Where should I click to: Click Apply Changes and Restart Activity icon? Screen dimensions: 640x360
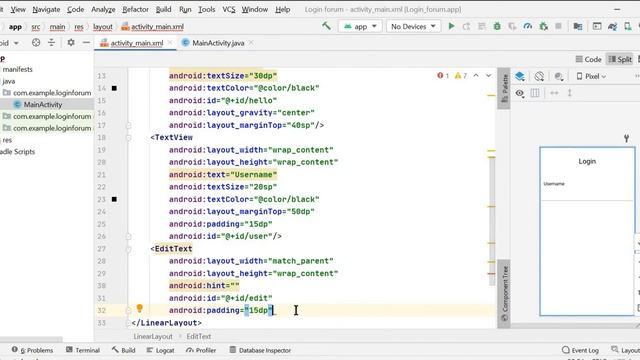pos(467,26)
